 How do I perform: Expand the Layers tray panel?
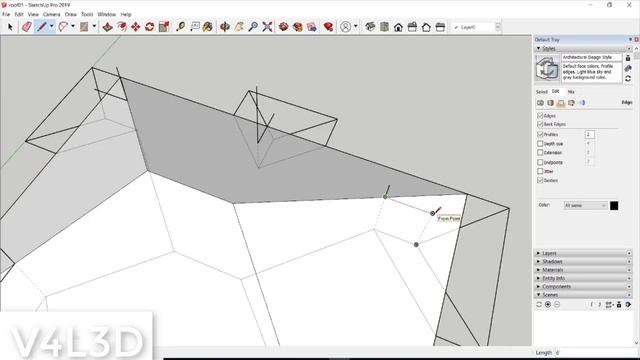tap(583, 253)
